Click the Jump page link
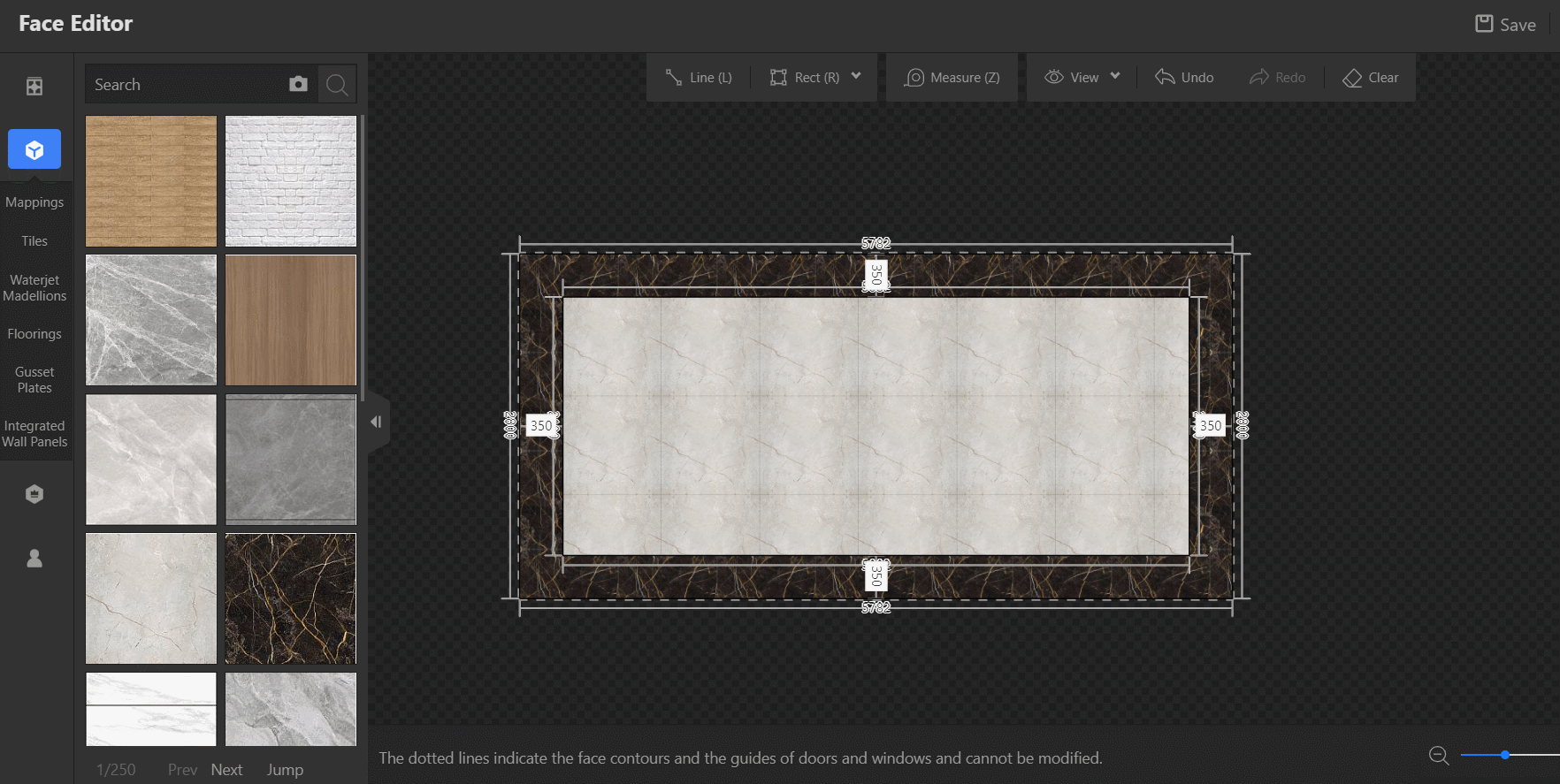The image size is (1560, 784). 285,770
